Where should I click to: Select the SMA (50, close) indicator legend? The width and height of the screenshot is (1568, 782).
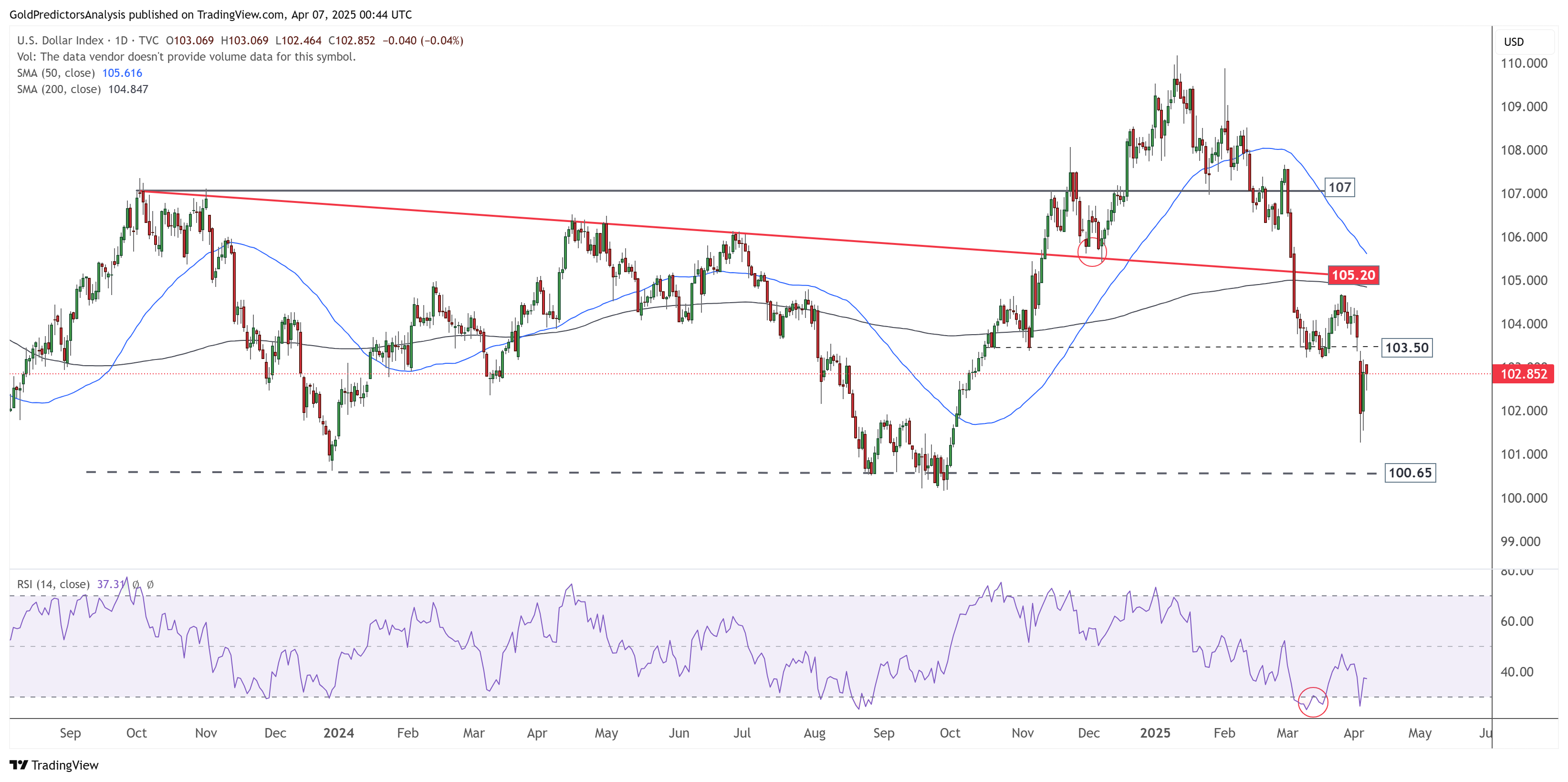[x=56, y=73]
